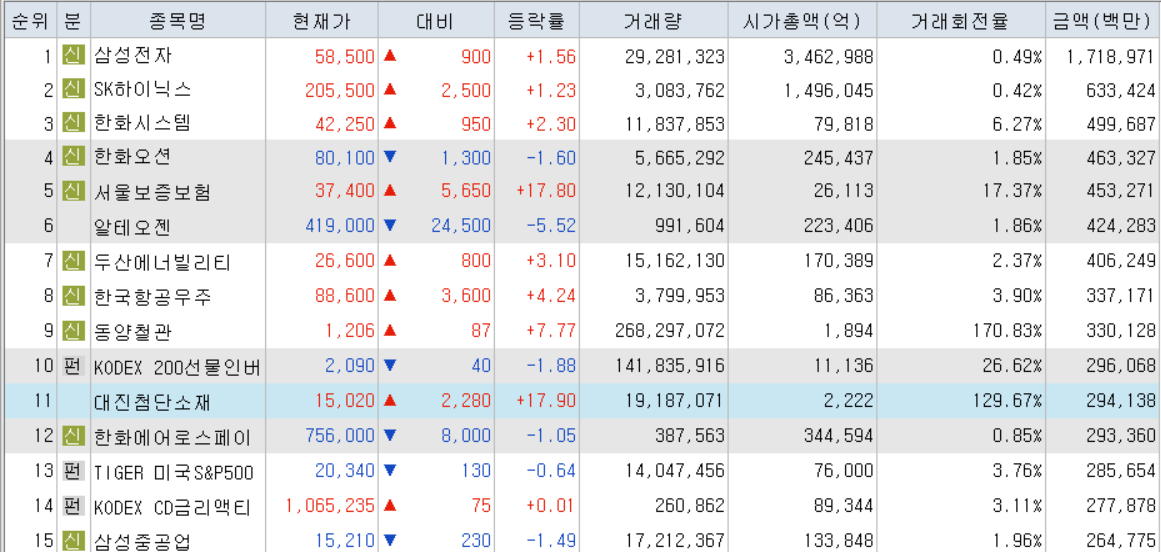Image resolution: width=1161 pixels, height=552 pixels.
Task: Click red up arrow in 한국항공우주 row
Action: (x=390, y=296)
